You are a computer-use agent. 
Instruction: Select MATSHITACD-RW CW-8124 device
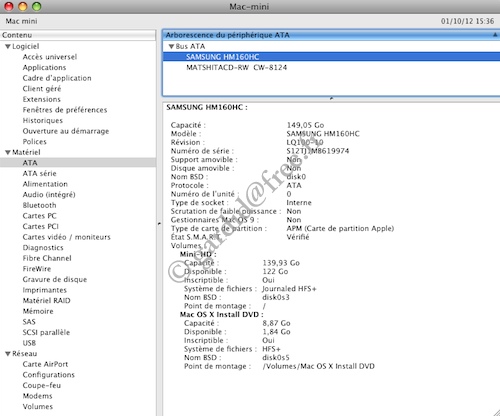236,68
